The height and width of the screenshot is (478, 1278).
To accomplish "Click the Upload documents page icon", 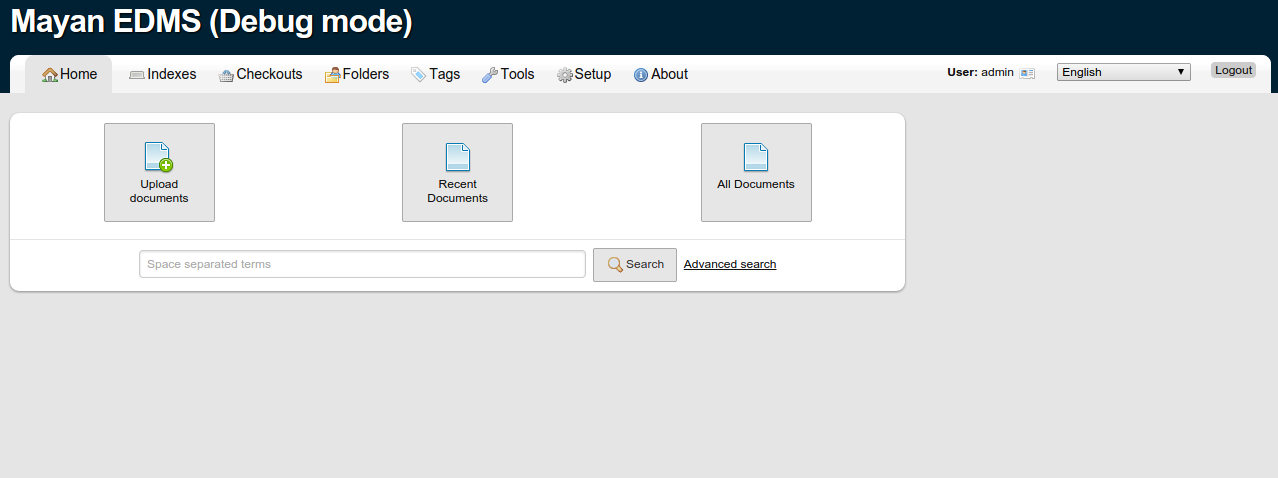I will pos(159,157).
